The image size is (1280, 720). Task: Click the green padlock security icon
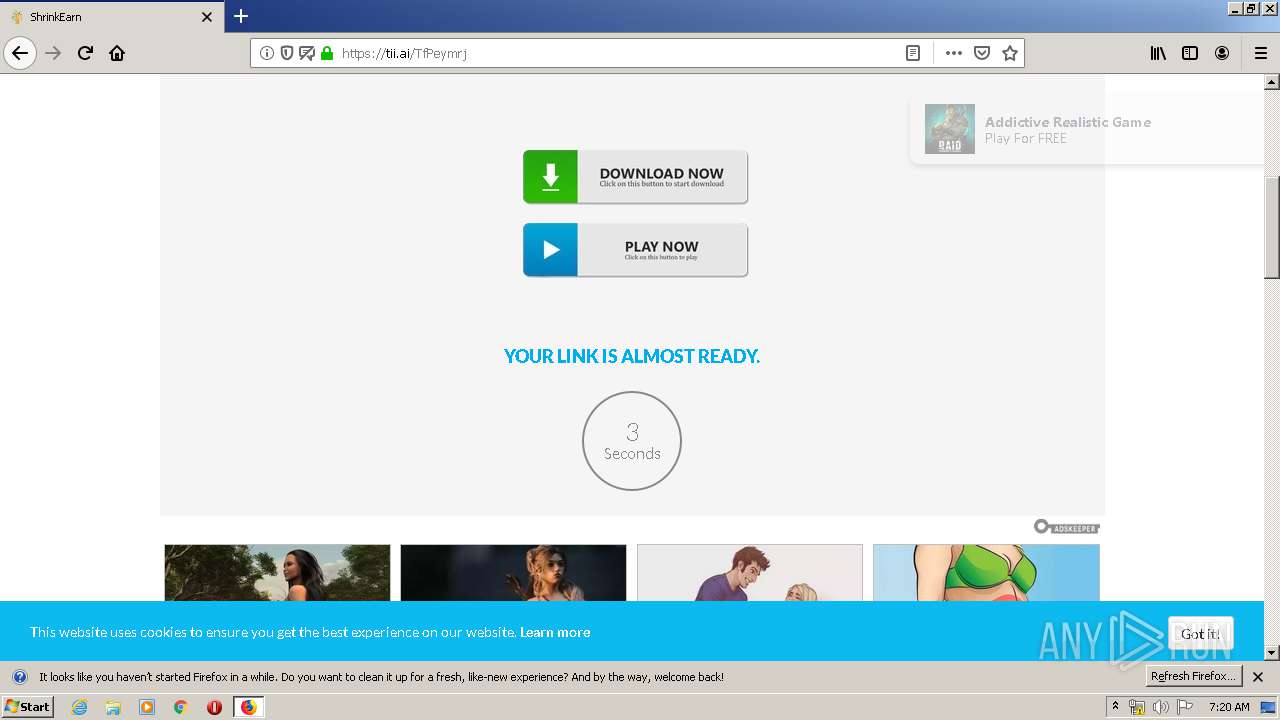326,53
